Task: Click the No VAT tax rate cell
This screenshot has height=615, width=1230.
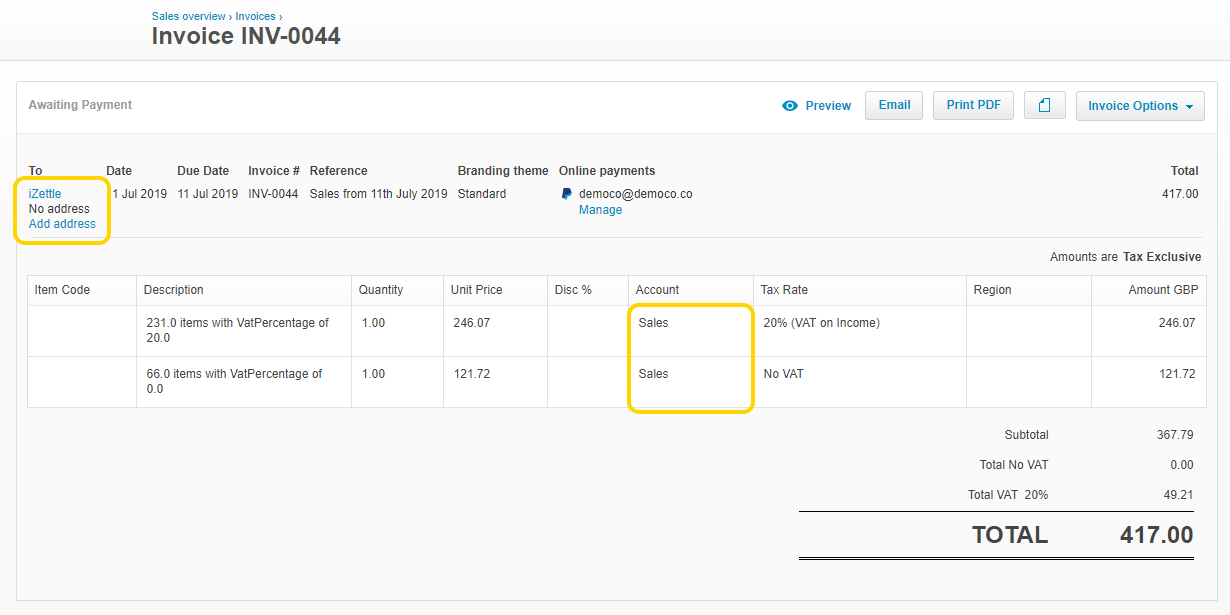Action: click(782, 374)
